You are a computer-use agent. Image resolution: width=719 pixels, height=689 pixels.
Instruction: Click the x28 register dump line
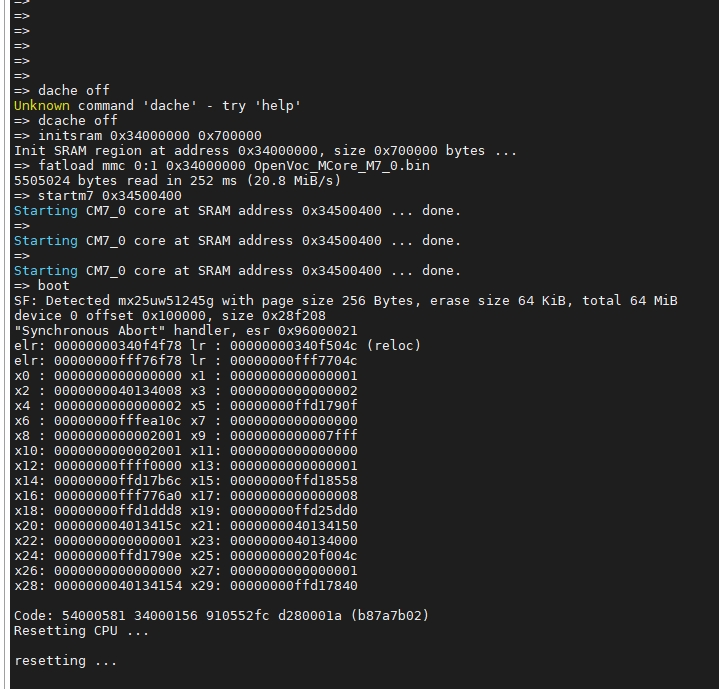pos(185,585)
